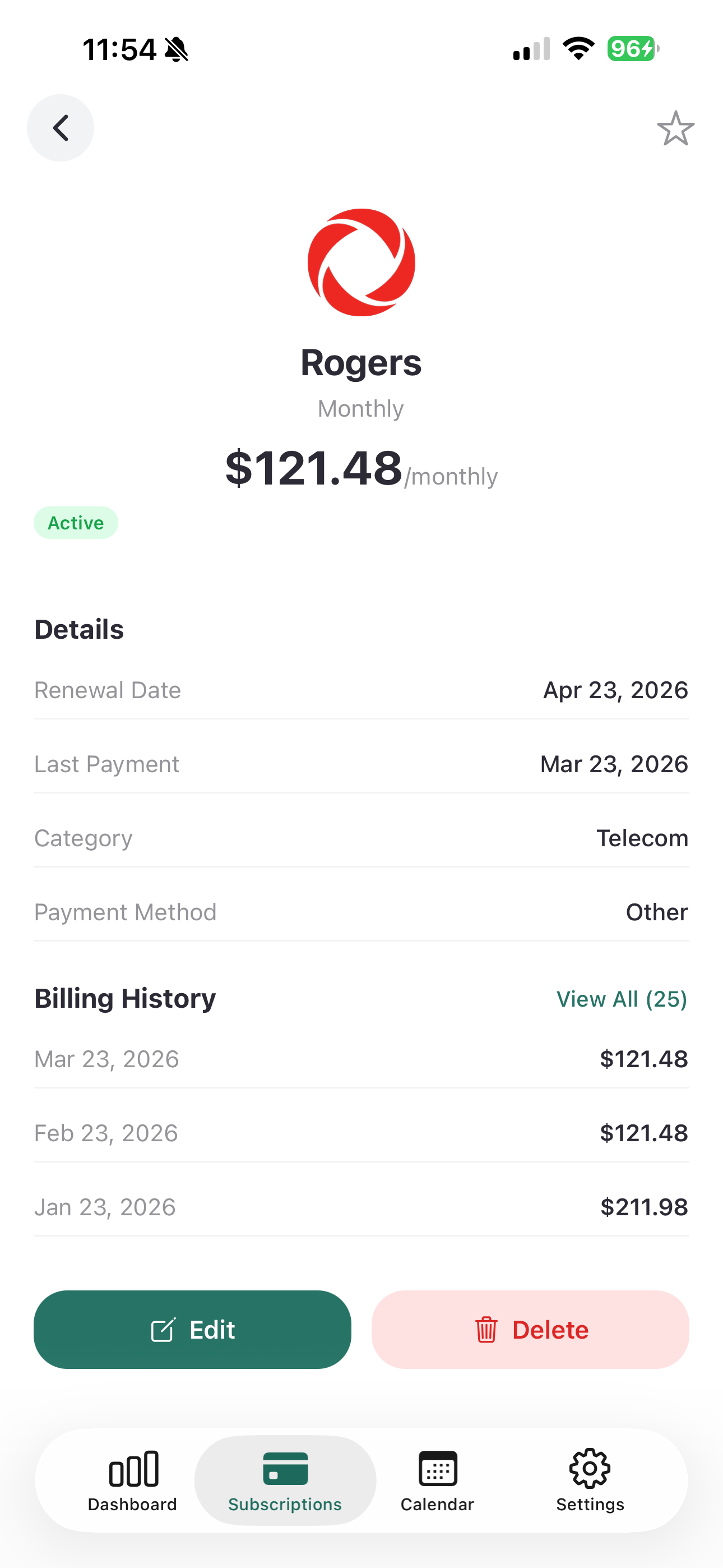Switch to the Calendar tab
This screenshot has width=723, height=1568.
[x=437, y=1481]
